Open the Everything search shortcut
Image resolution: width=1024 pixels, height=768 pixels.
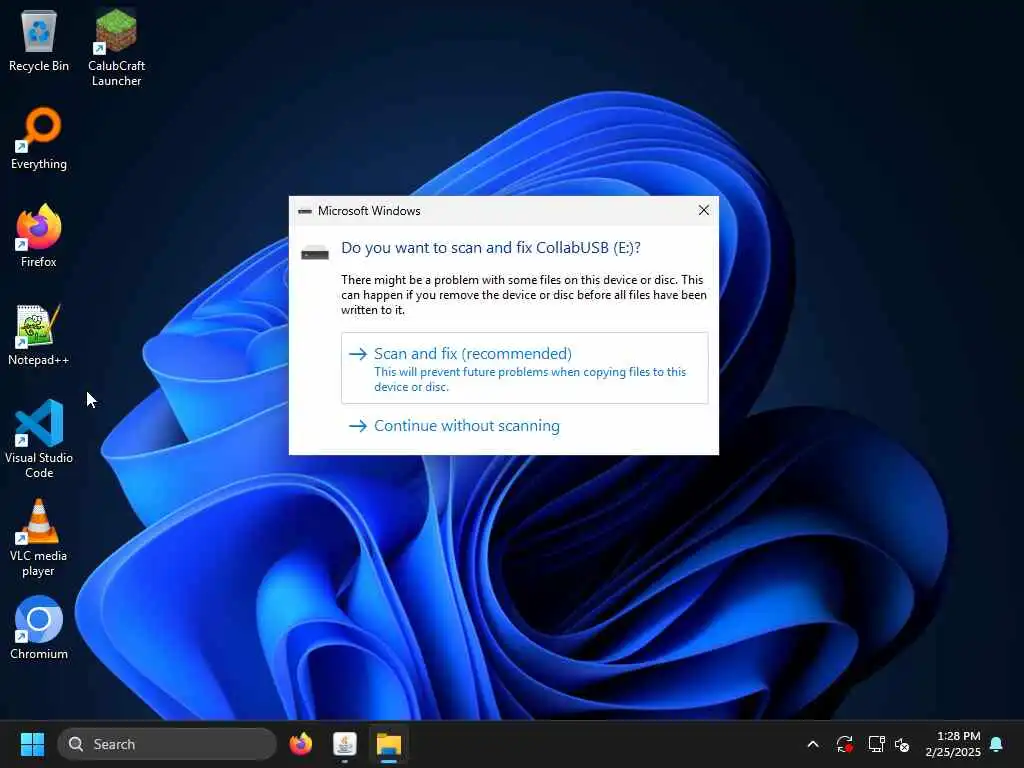pyautogui.click(x=39, y=138)
